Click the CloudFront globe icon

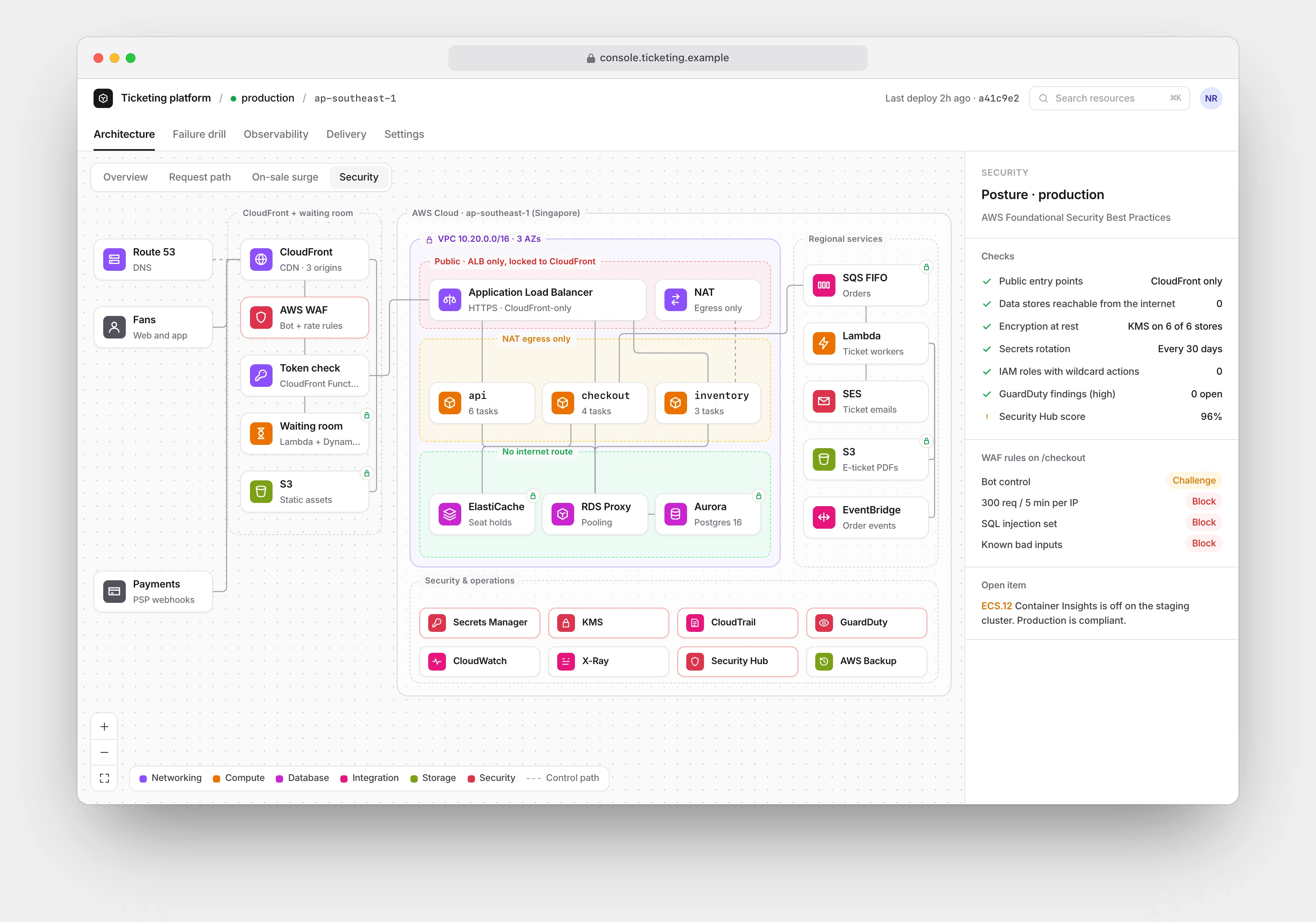point(261,259)
